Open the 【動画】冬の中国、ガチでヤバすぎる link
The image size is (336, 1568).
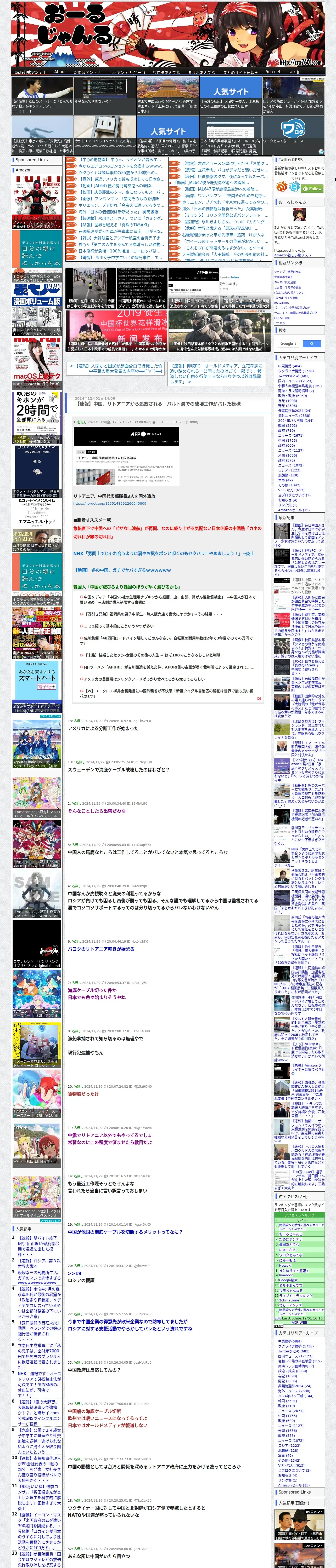click(x=122, y=570)
